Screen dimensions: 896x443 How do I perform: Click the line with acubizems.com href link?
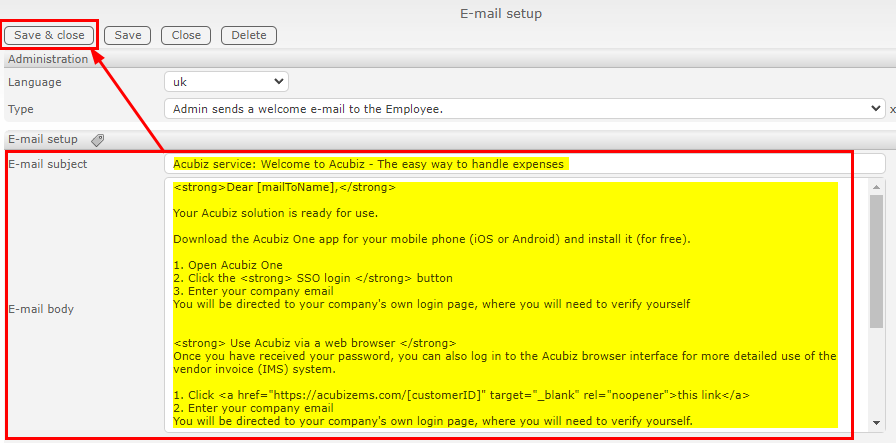tap(461, 395)
